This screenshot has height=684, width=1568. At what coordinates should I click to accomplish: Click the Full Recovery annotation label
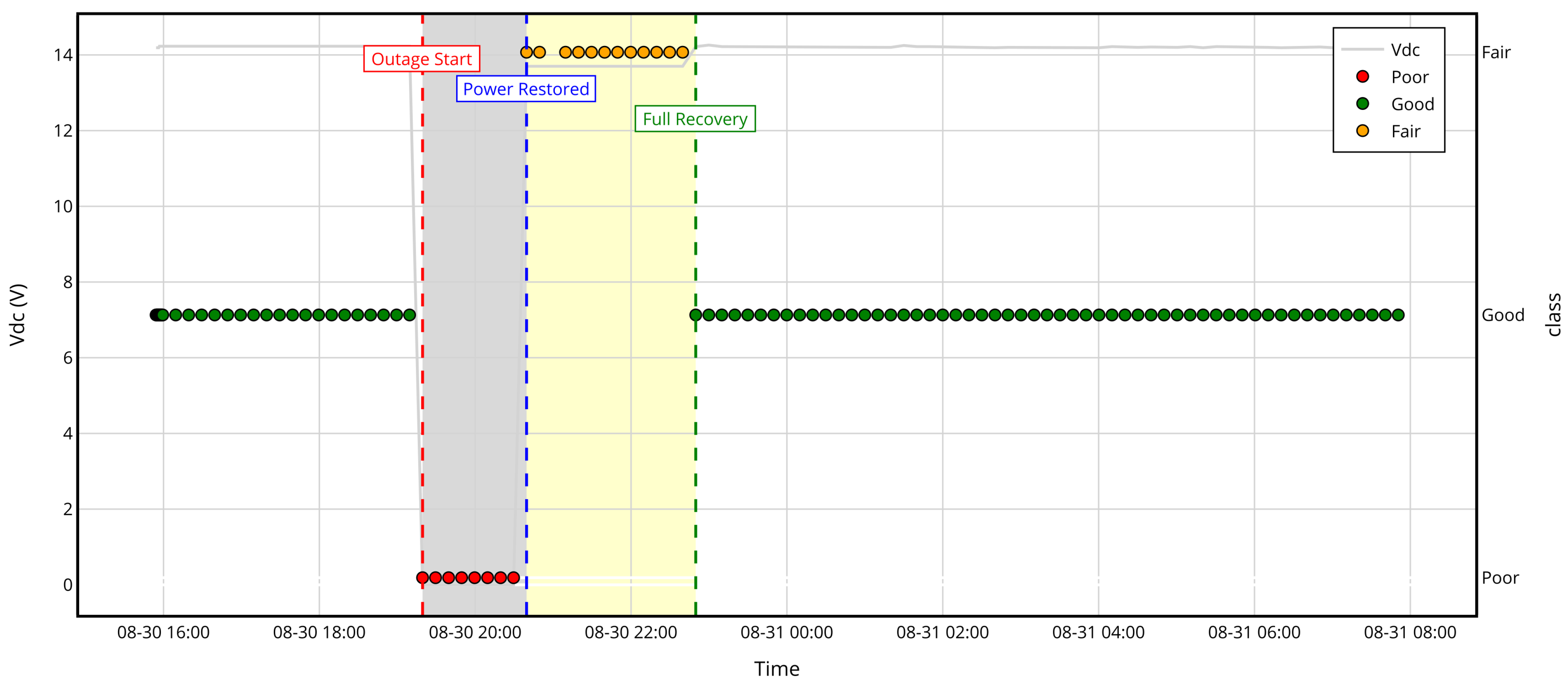694,119
